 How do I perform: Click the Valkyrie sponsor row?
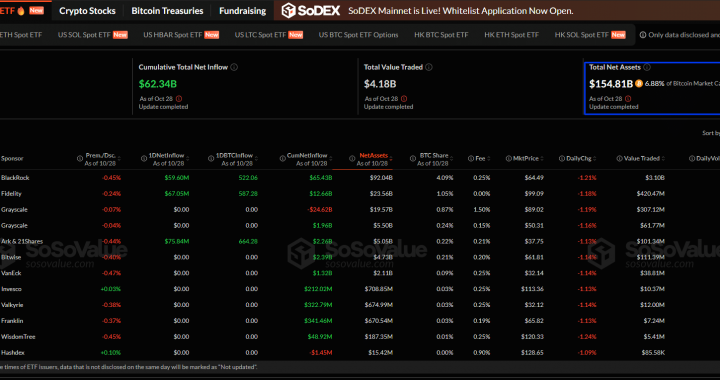12,305
